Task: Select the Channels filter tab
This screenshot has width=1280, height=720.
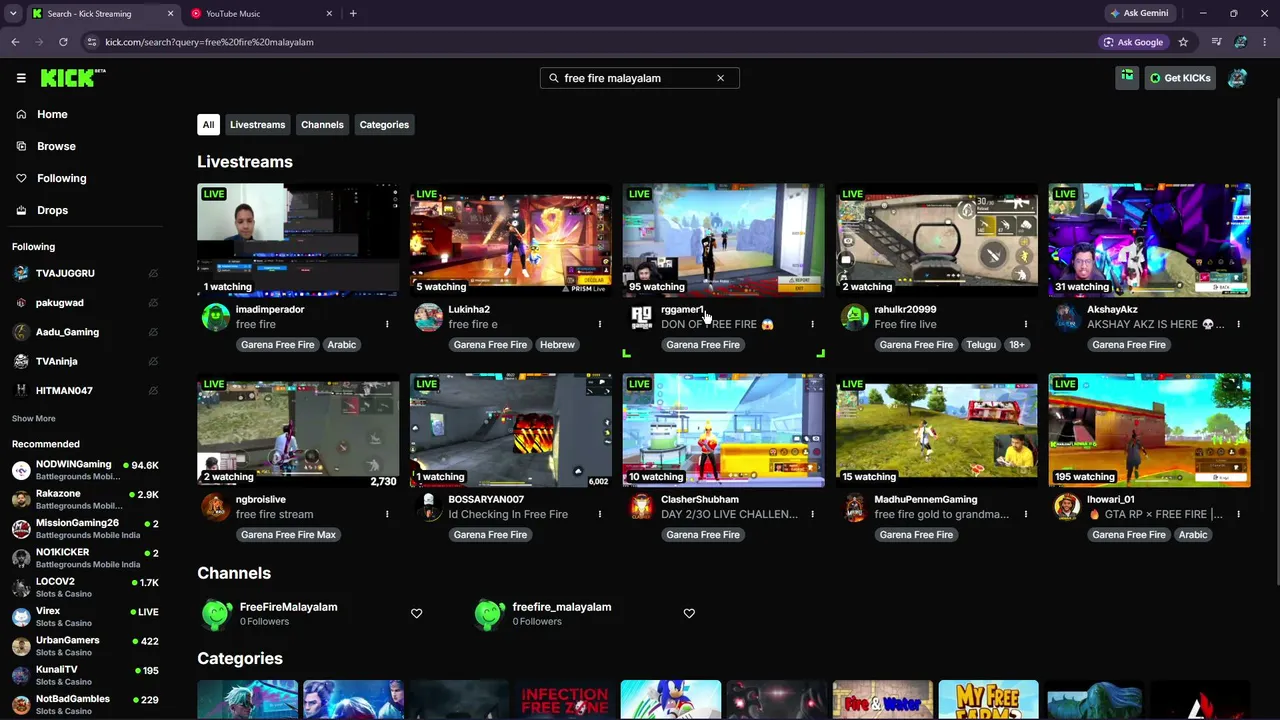Action: click(x=322, y=125)
